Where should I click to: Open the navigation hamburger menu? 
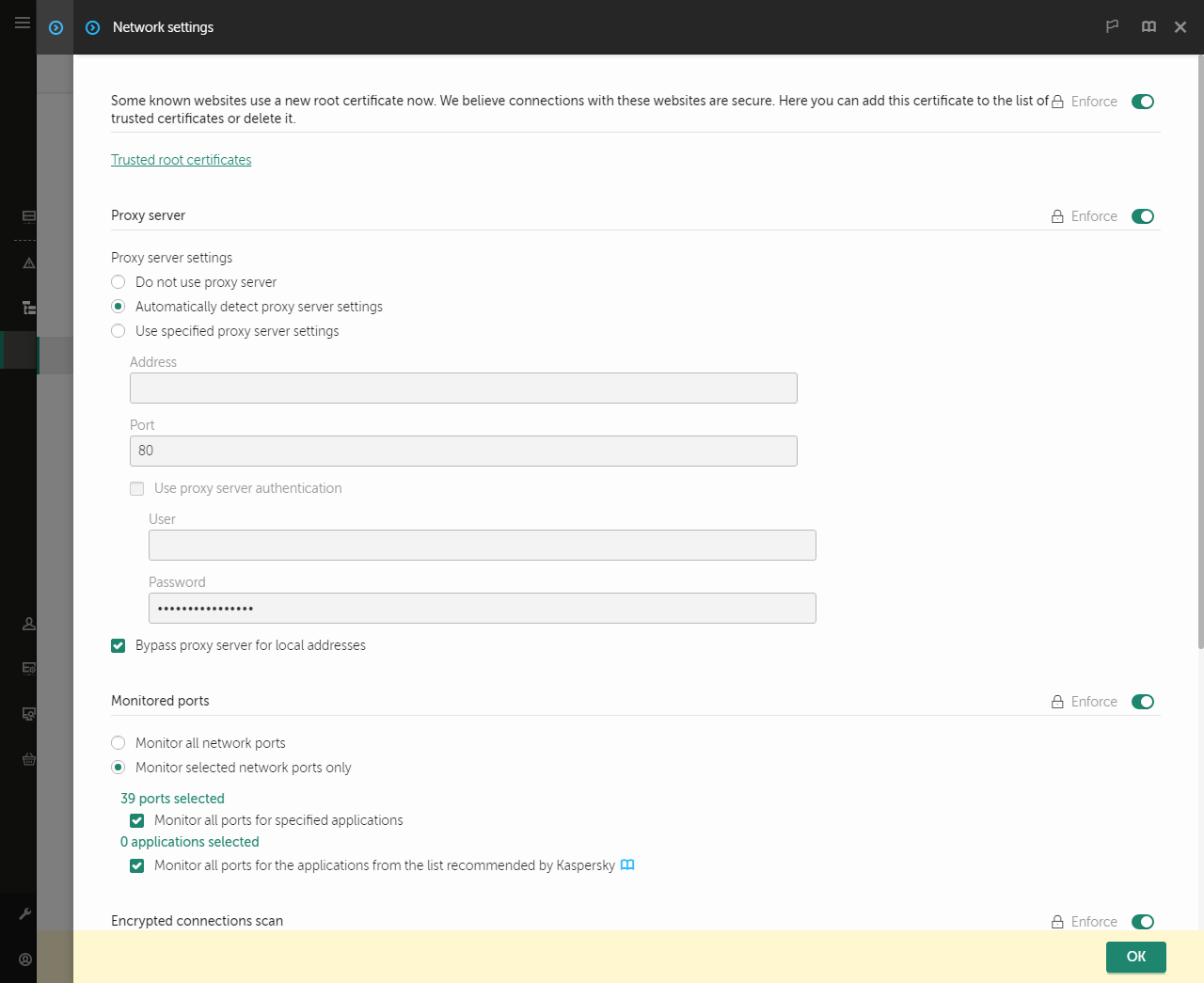22,23
